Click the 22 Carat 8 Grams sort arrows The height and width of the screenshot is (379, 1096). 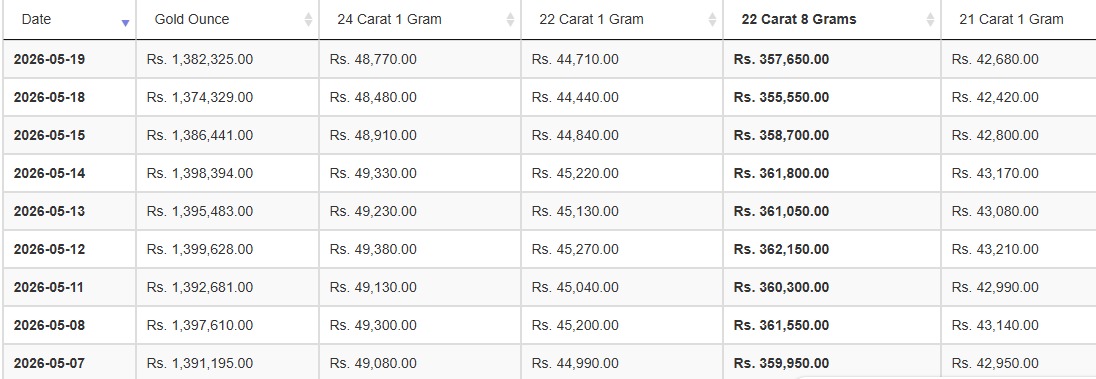coord(930,20)
